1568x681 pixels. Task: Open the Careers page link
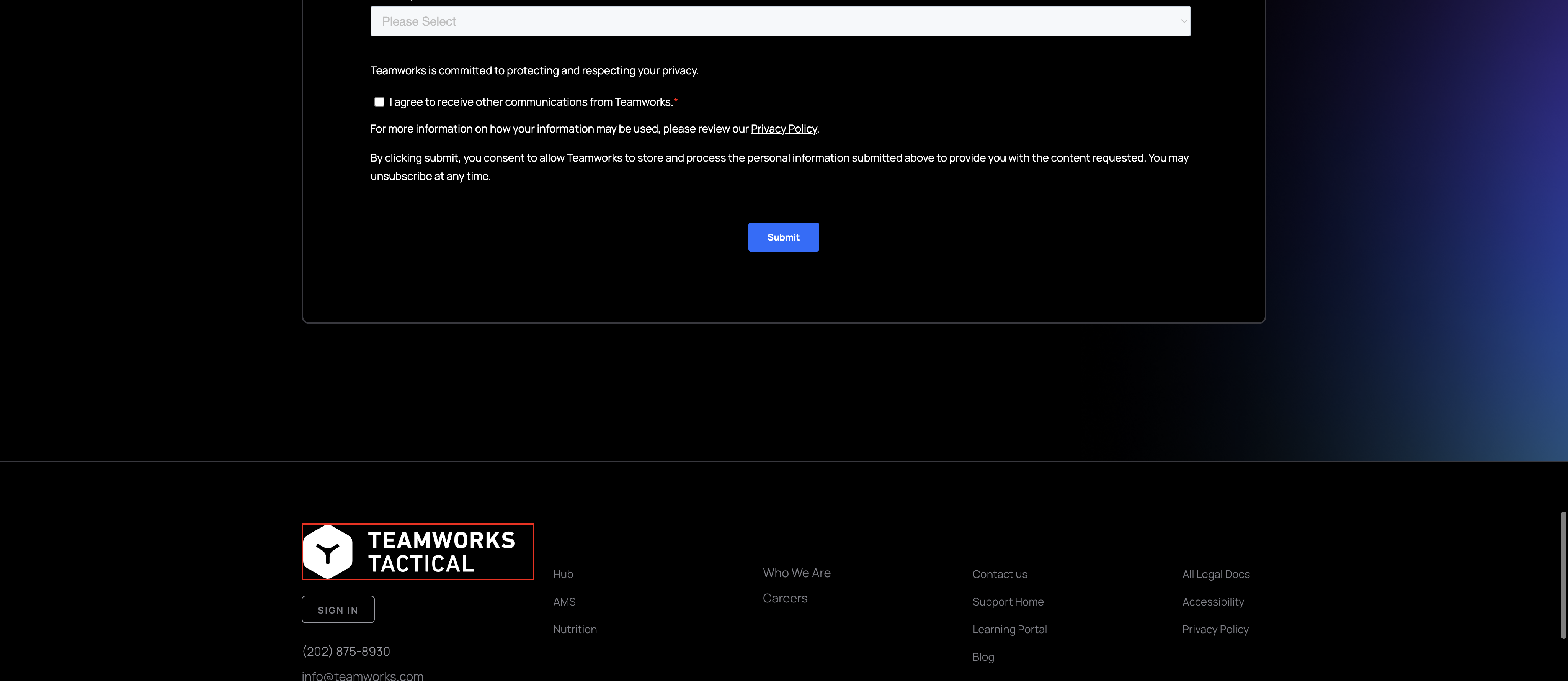tap(785, 598)
